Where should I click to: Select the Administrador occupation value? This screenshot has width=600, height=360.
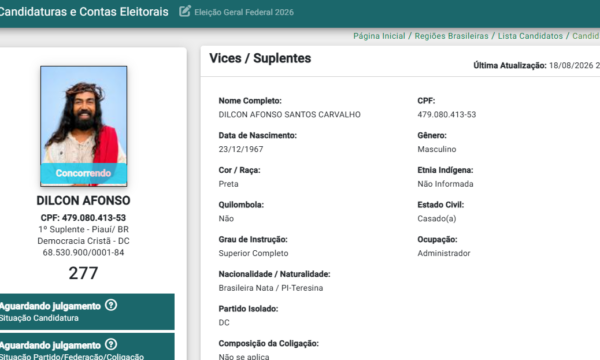(443, 253)
